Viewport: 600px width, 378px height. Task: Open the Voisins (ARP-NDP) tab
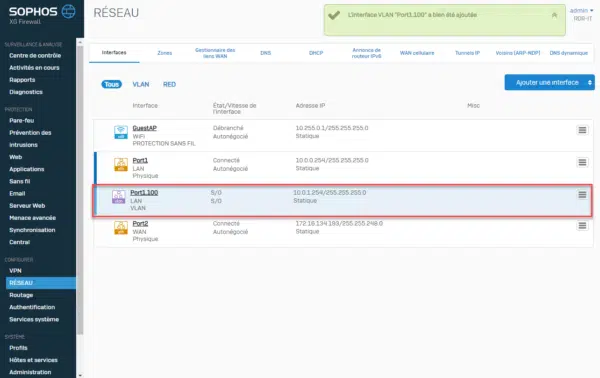pos(518,53)
